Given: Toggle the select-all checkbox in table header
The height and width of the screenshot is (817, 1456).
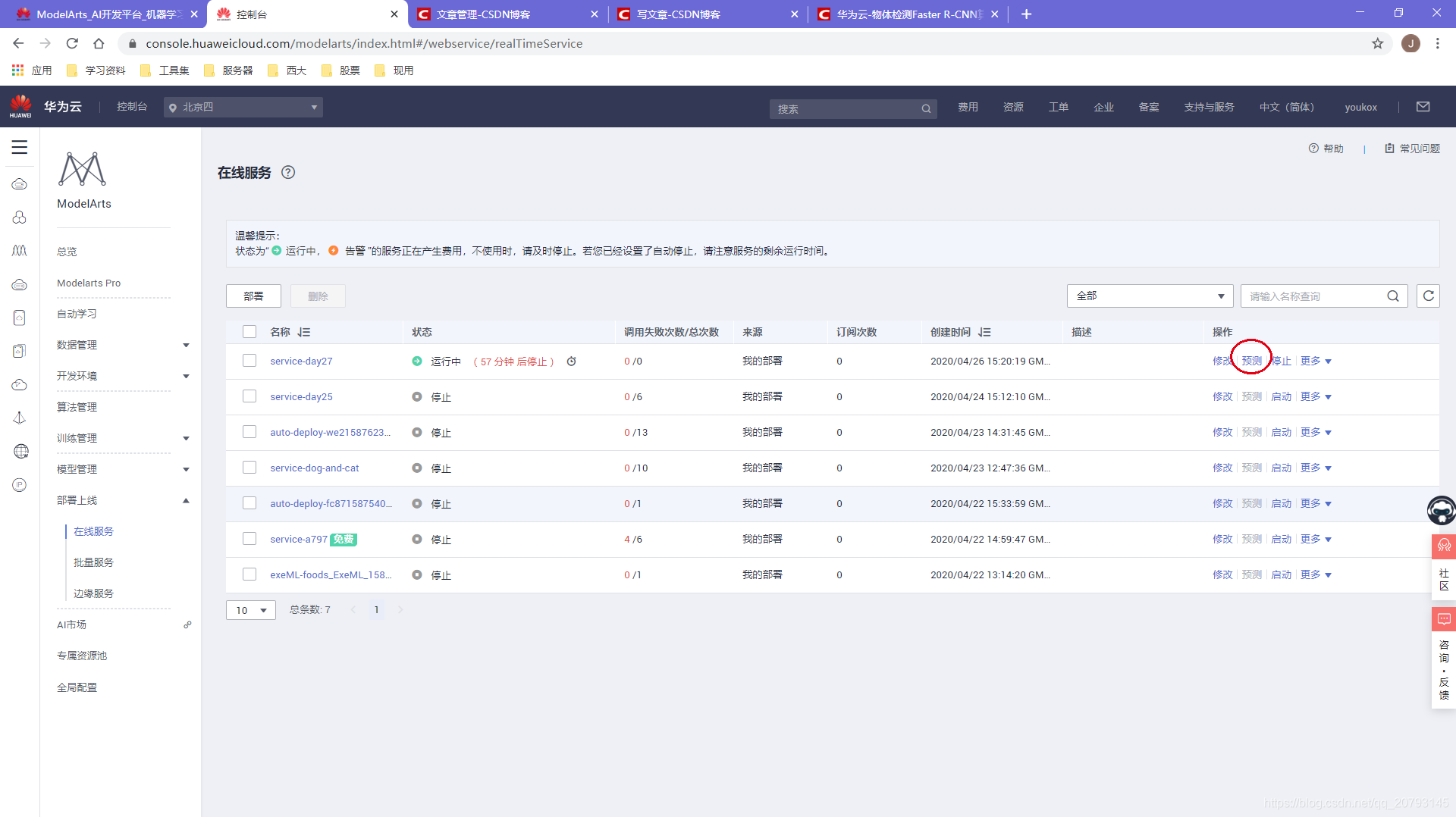Looking at the screenshot, I should tap(249, 331).
